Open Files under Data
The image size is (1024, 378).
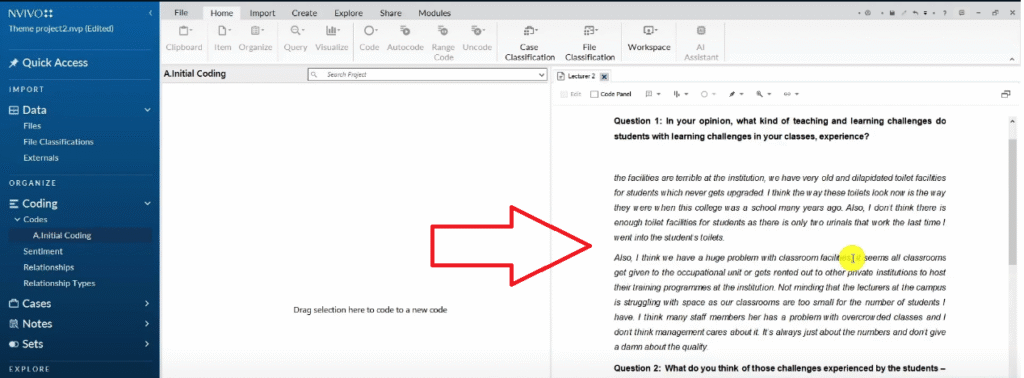[x=32, y=126]
